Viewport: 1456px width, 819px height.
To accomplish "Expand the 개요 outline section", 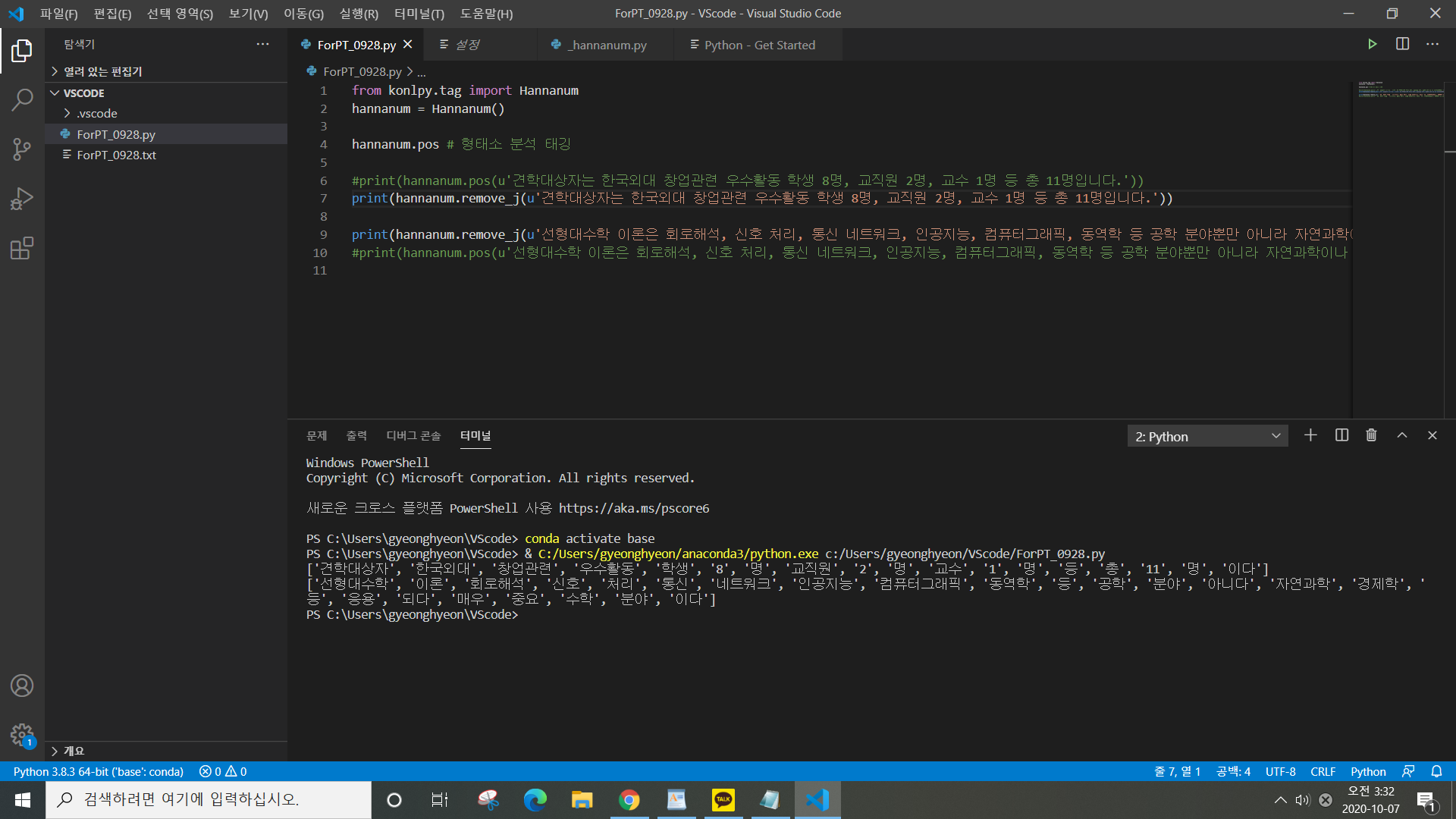I will [74, 751].
